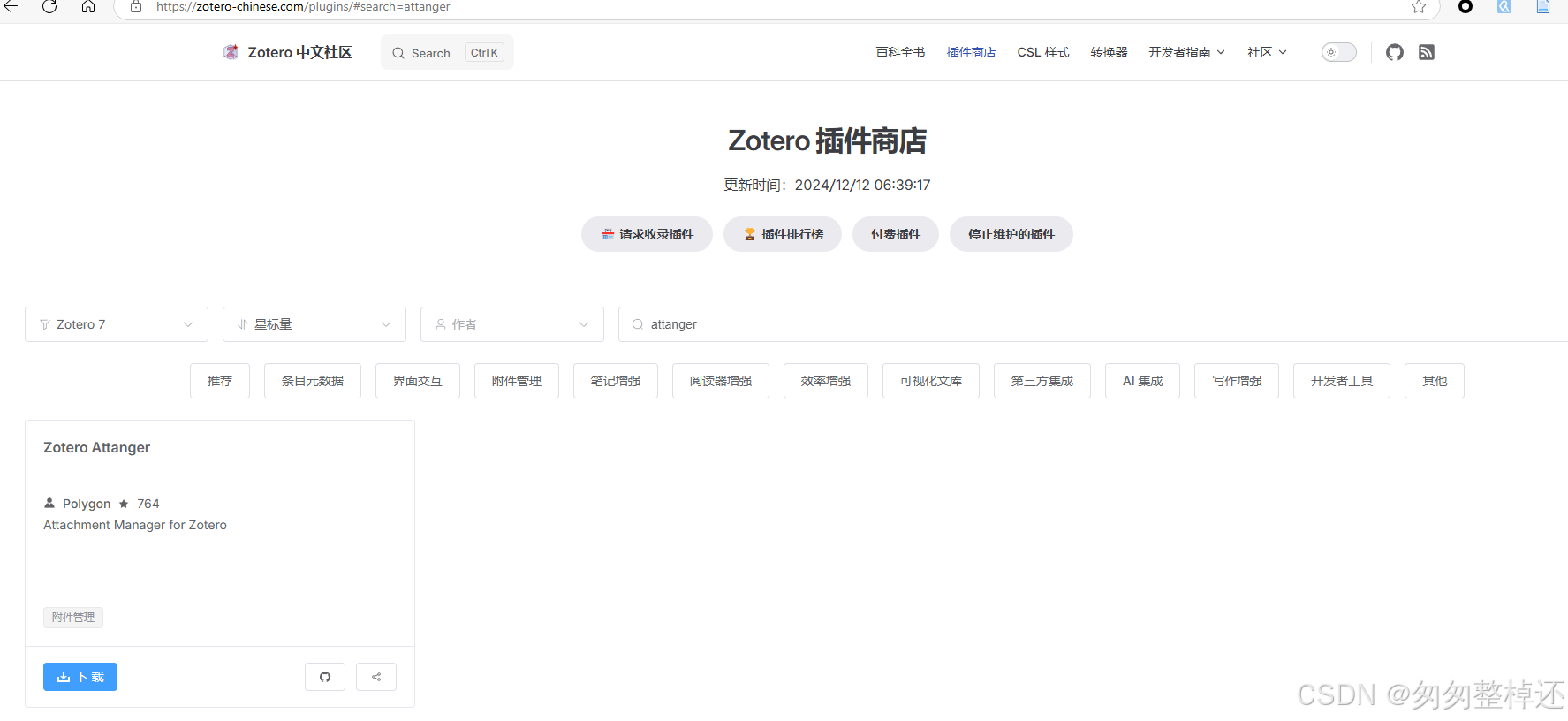Toggle the dark mode switch
The width and height of the screenshot is (1568, 721).
pos(1338,52)
